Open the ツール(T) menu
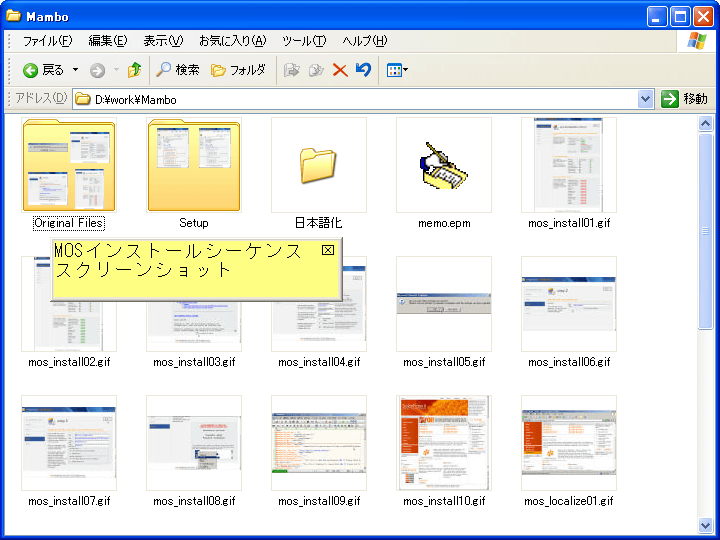 click(304, 41)
